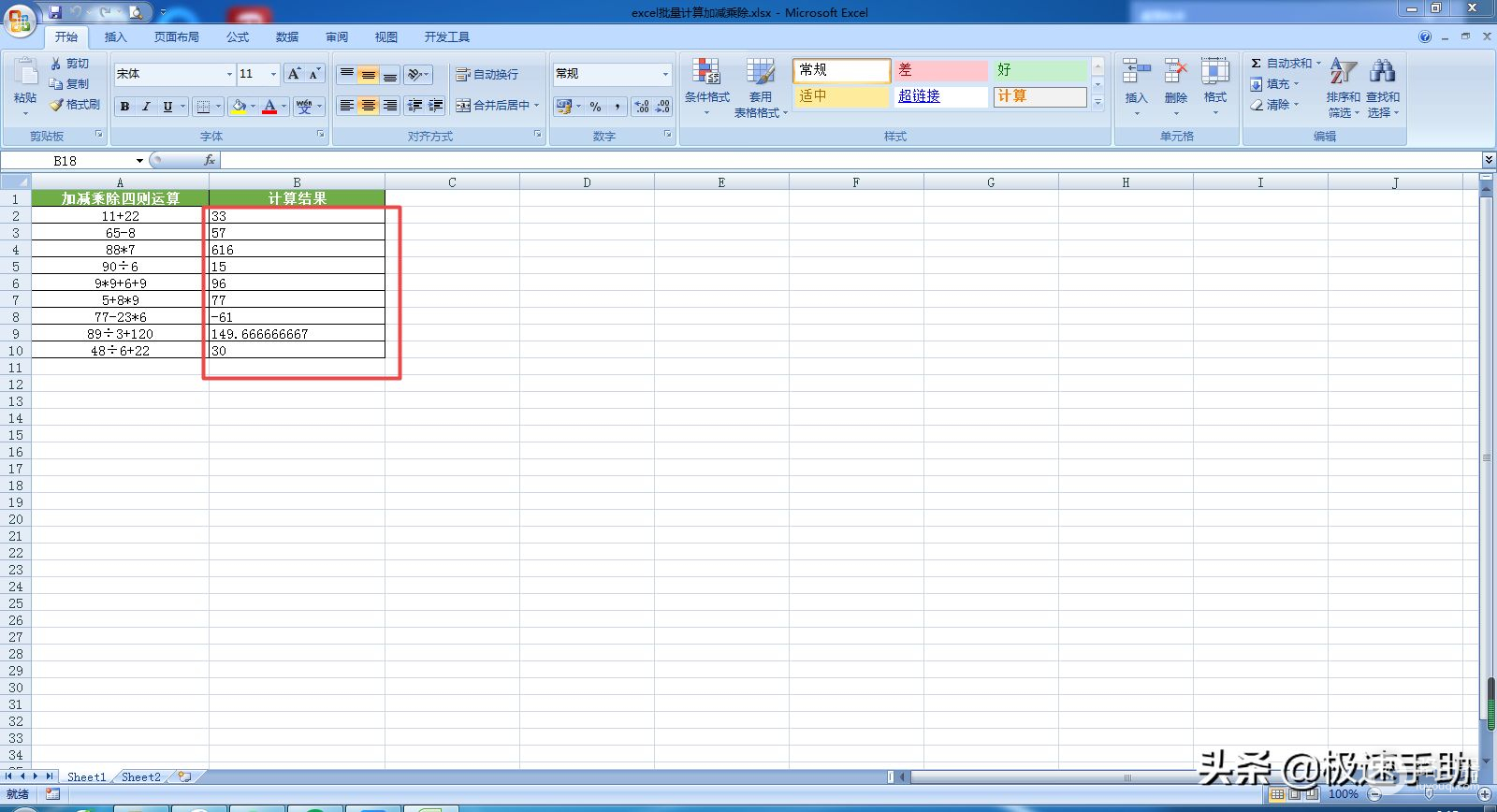1497x812 pixels.
Task: Select cell B9 containing 149.666666667
Action: (x=297, y=334)
